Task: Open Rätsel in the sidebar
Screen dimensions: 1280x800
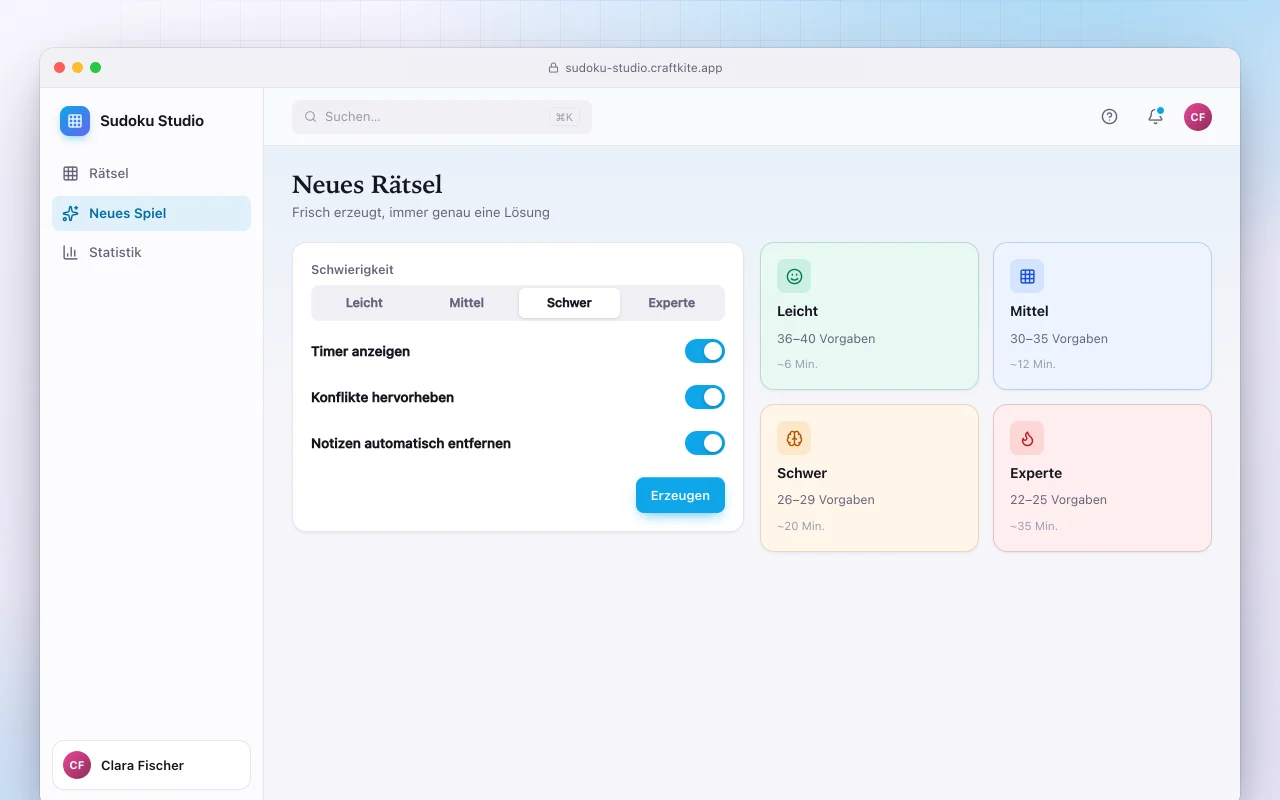Action: [151, 173]
